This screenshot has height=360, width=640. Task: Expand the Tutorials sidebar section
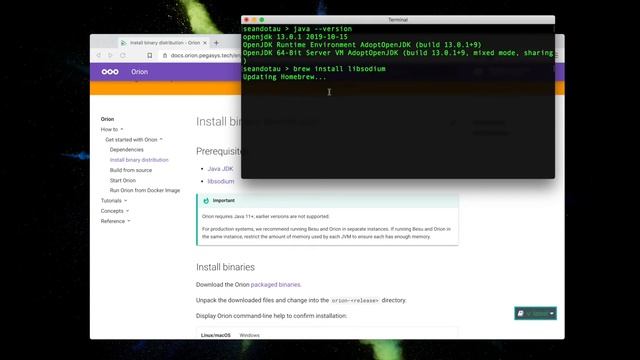tap(114, 201)
